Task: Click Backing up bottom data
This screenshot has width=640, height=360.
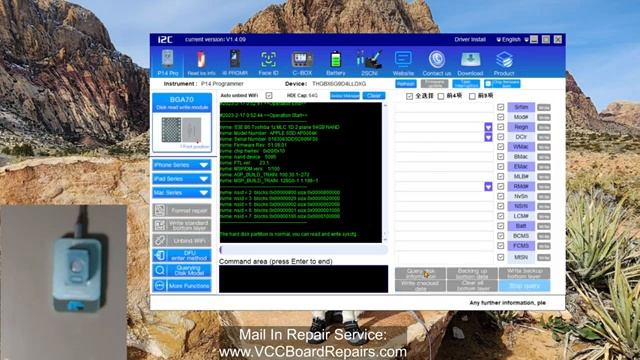Action: (x=472, y=273)
